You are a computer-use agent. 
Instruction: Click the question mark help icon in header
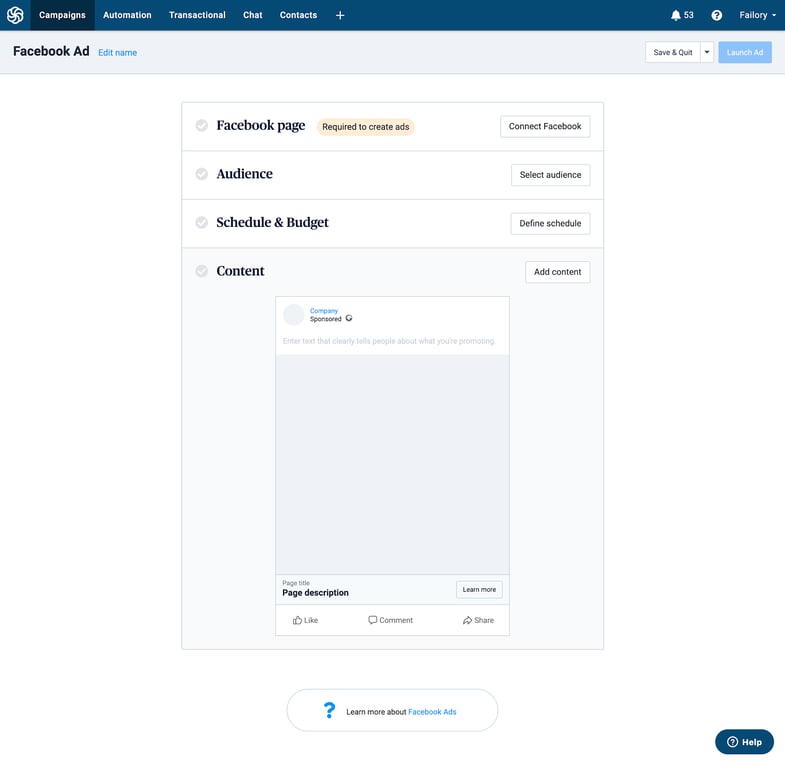point(716,15)
